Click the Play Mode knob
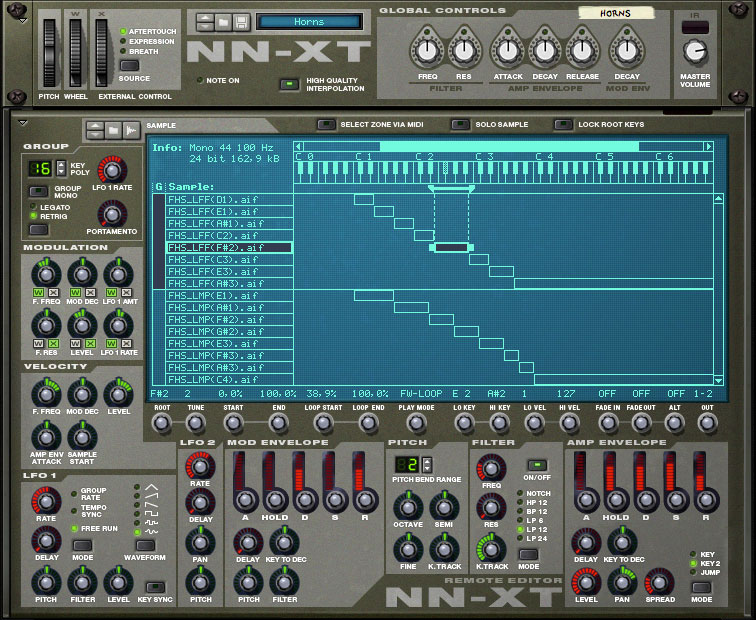This screenshot has width=756, height=620. click(x=416, y=423)
